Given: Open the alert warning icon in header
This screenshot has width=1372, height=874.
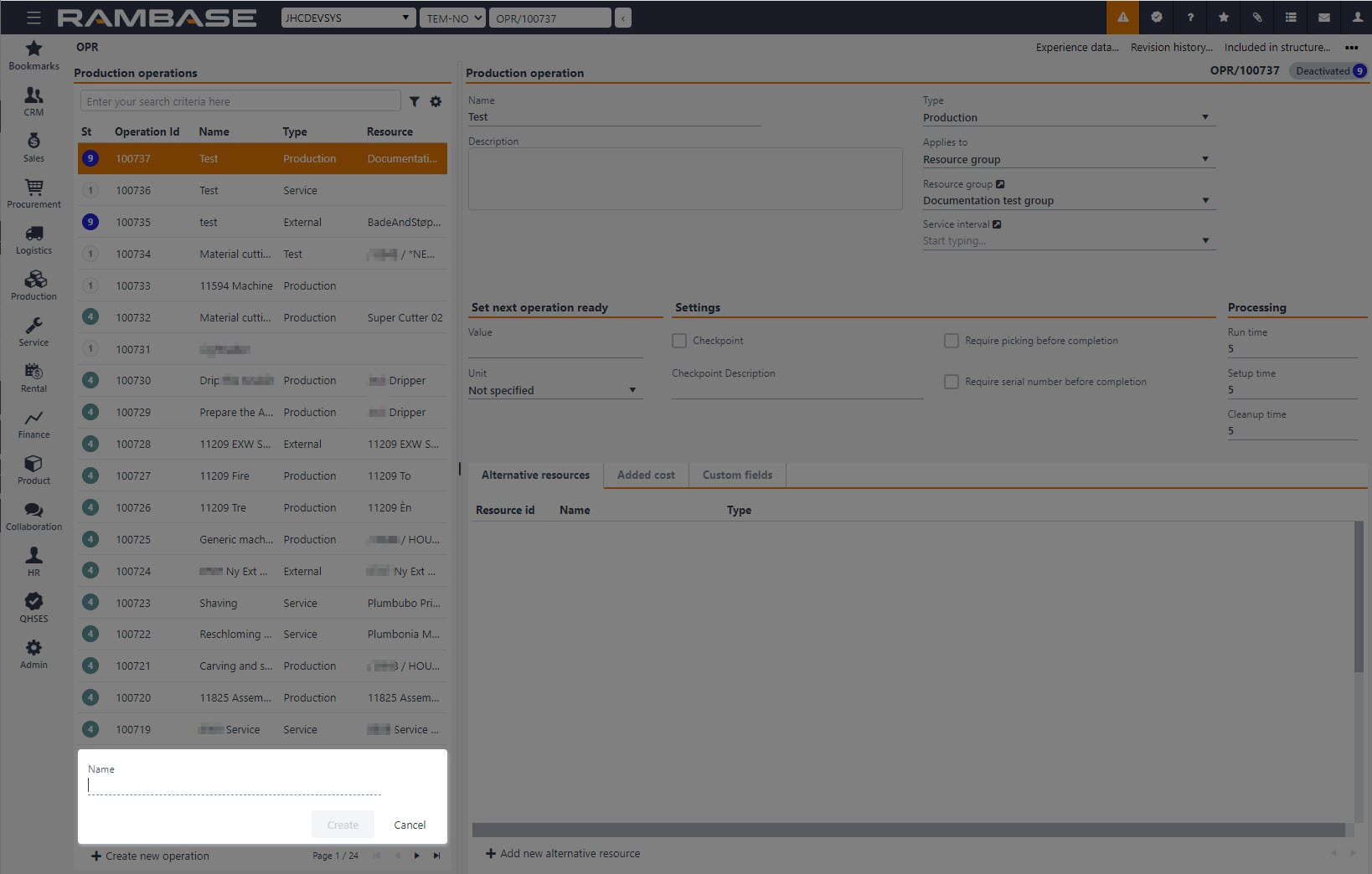Looking at the screenshot, I should tap(1122, 18).
